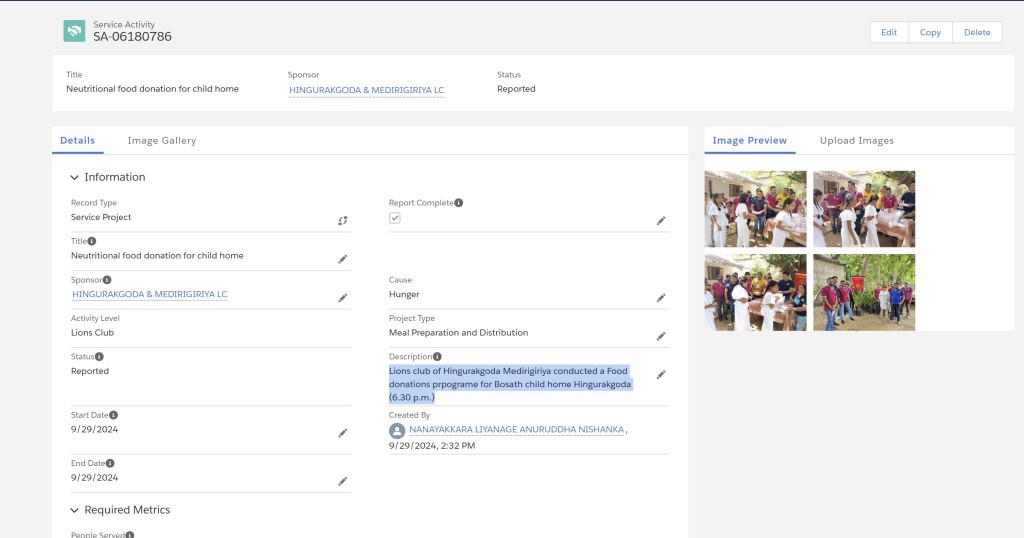The height and width of the screenshot is (538, 1024).
Task: Open the Sponsor info tooltip icon
Action: (x=107, y=279)
